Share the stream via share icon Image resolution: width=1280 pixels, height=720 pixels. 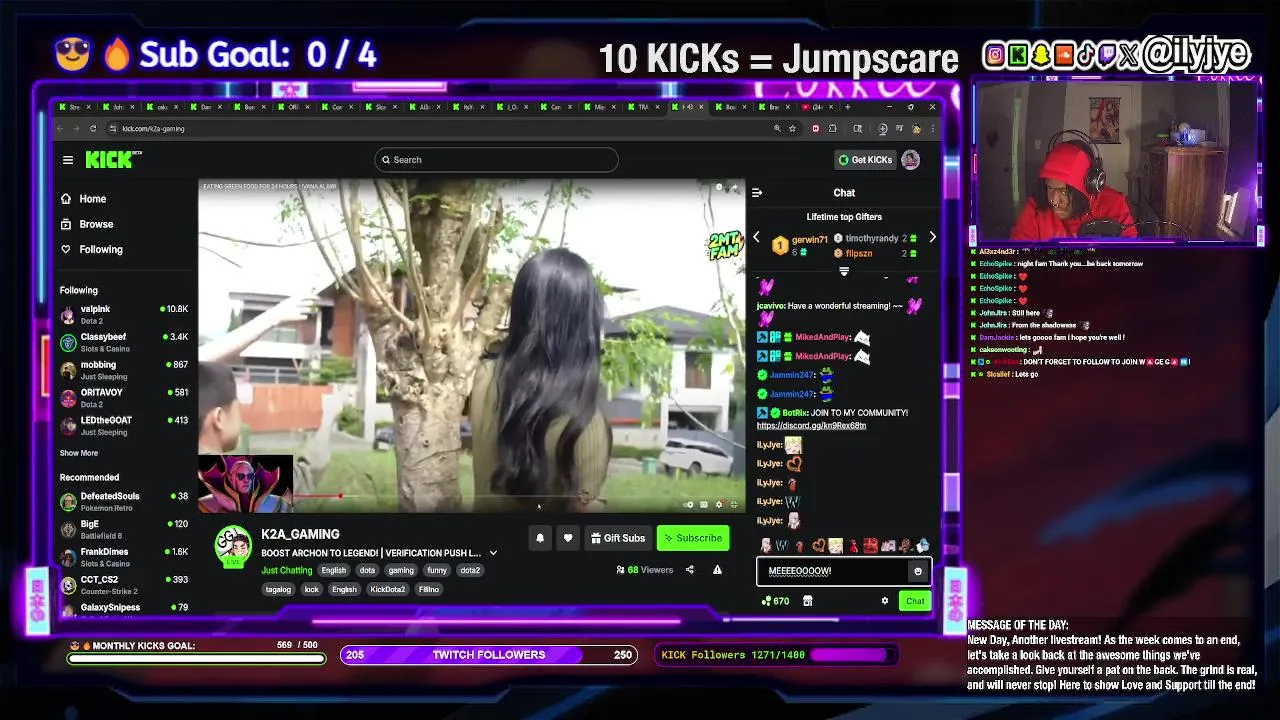click(x=689, y=570)
